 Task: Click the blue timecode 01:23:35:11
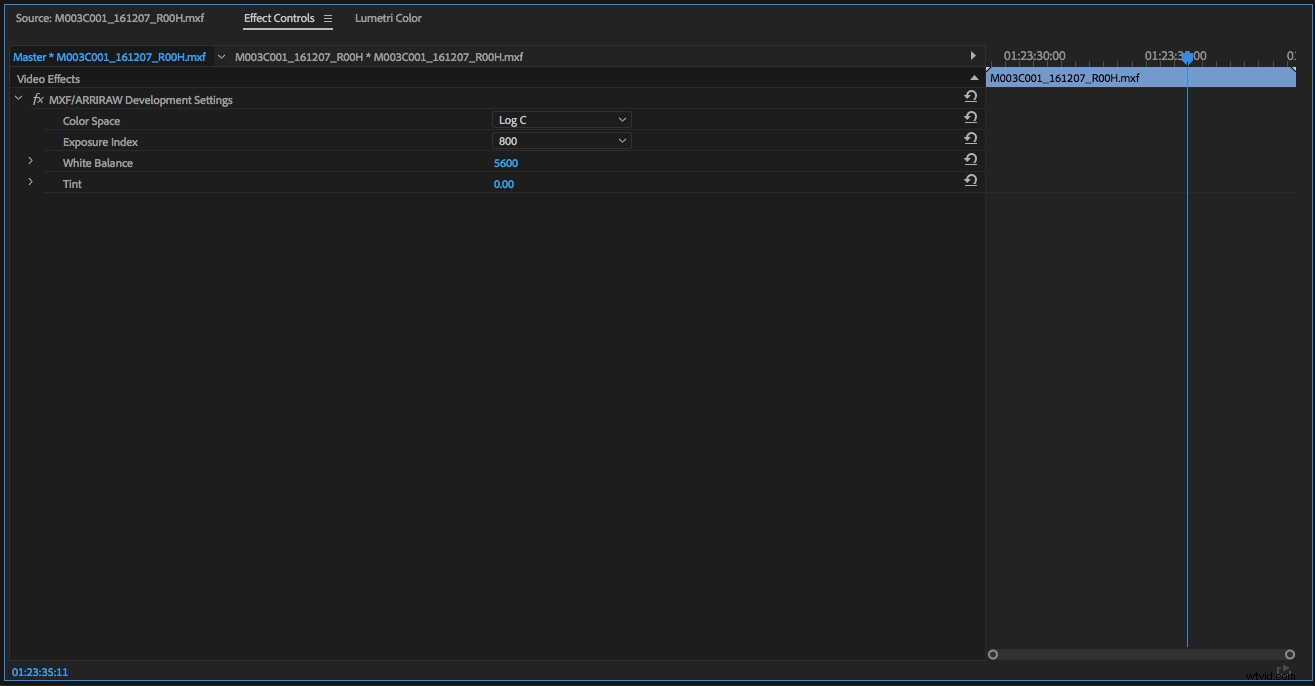pos(40,672)
